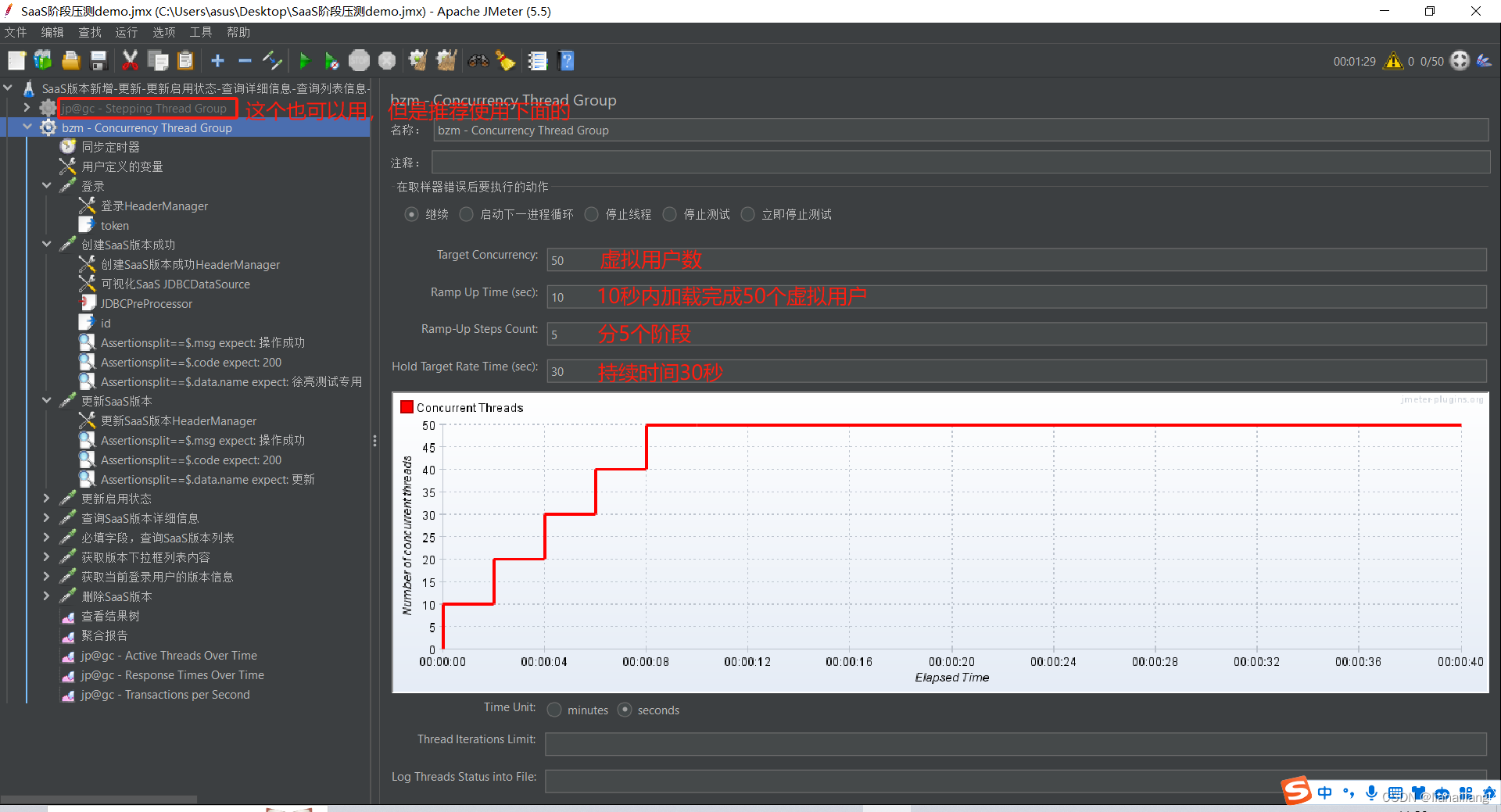The height and width of the screenshot is (812, 1501).
Task: Select the 继续 radio option
Action: pos(411,214)
